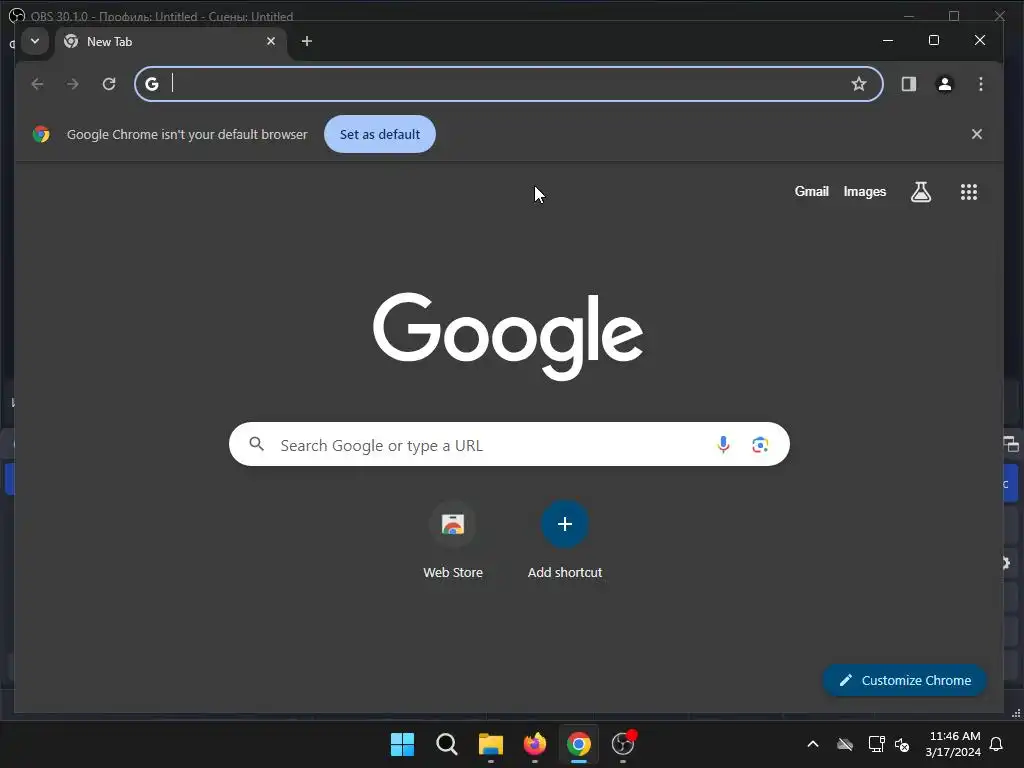The height and width of the screenshot is (768, 1024).
Task: Open the Chrome side panel
Action: point(909,84)
